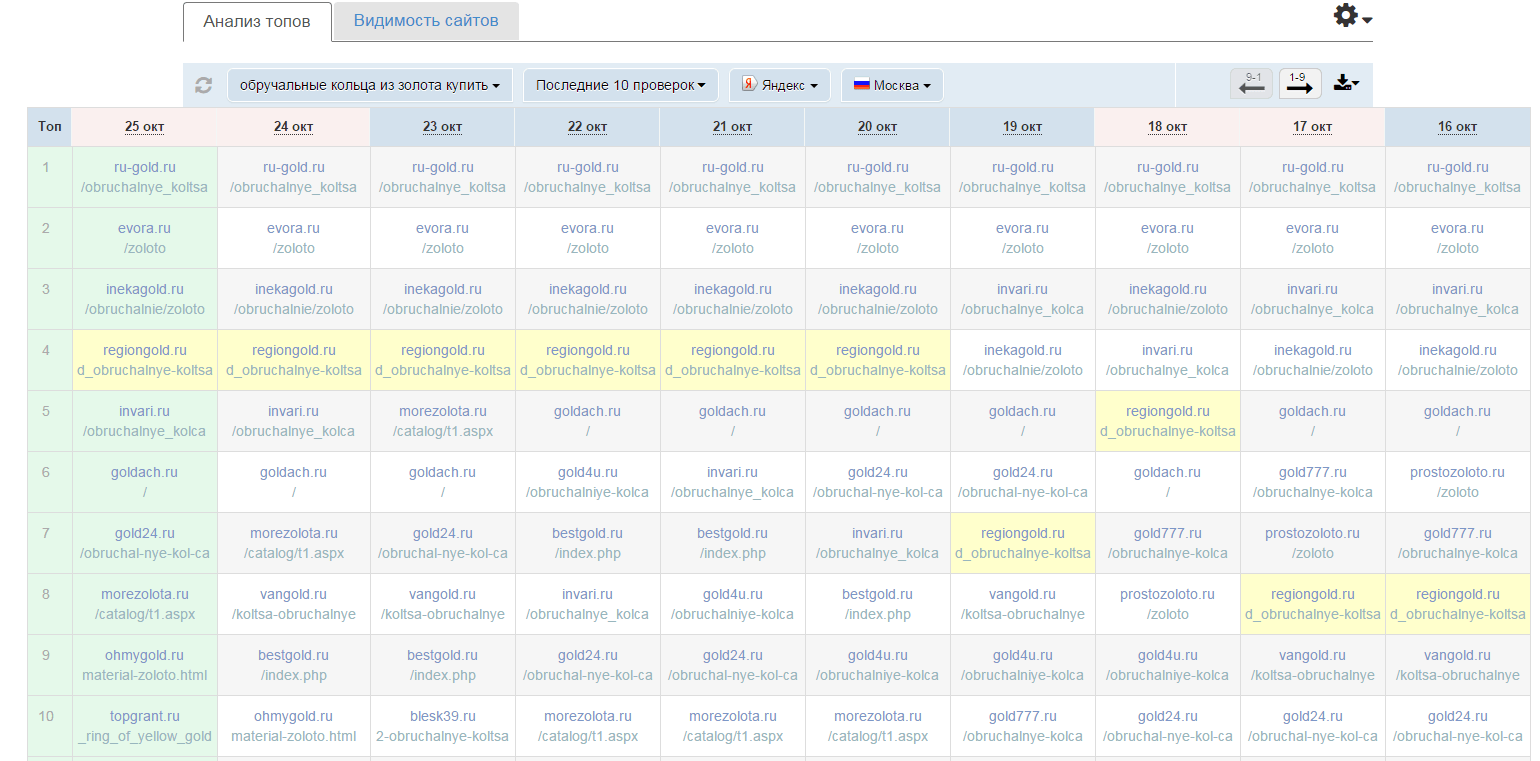Open the Москва region dropdown

891,85
